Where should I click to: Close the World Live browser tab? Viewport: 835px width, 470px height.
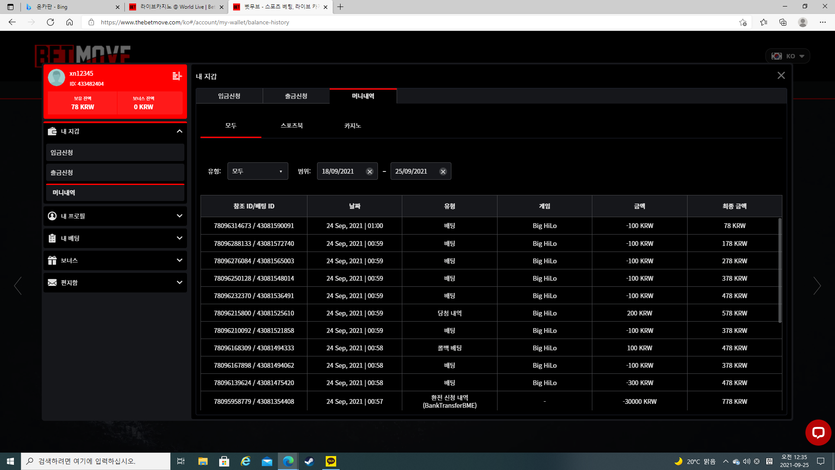coord(222,7)
